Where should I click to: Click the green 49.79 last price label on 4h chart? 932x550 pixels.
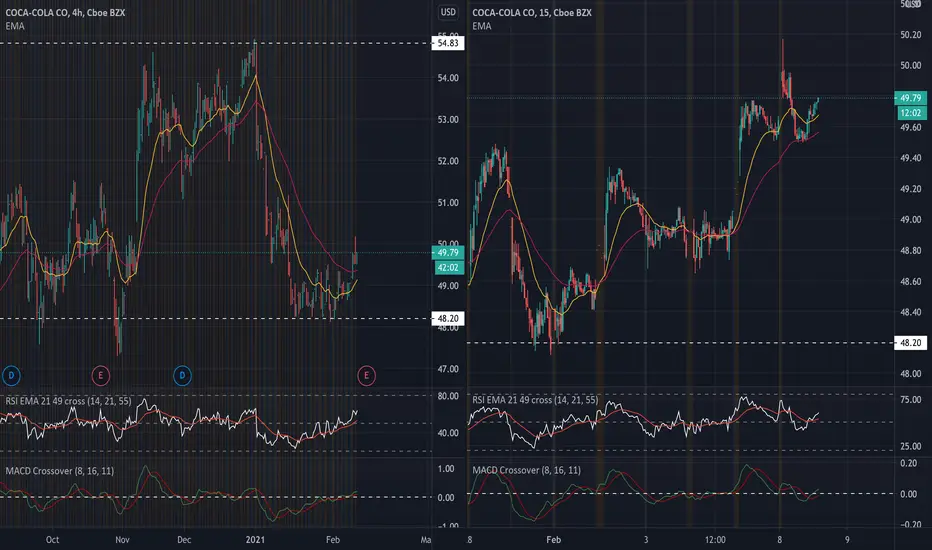[x=448, y=253]
